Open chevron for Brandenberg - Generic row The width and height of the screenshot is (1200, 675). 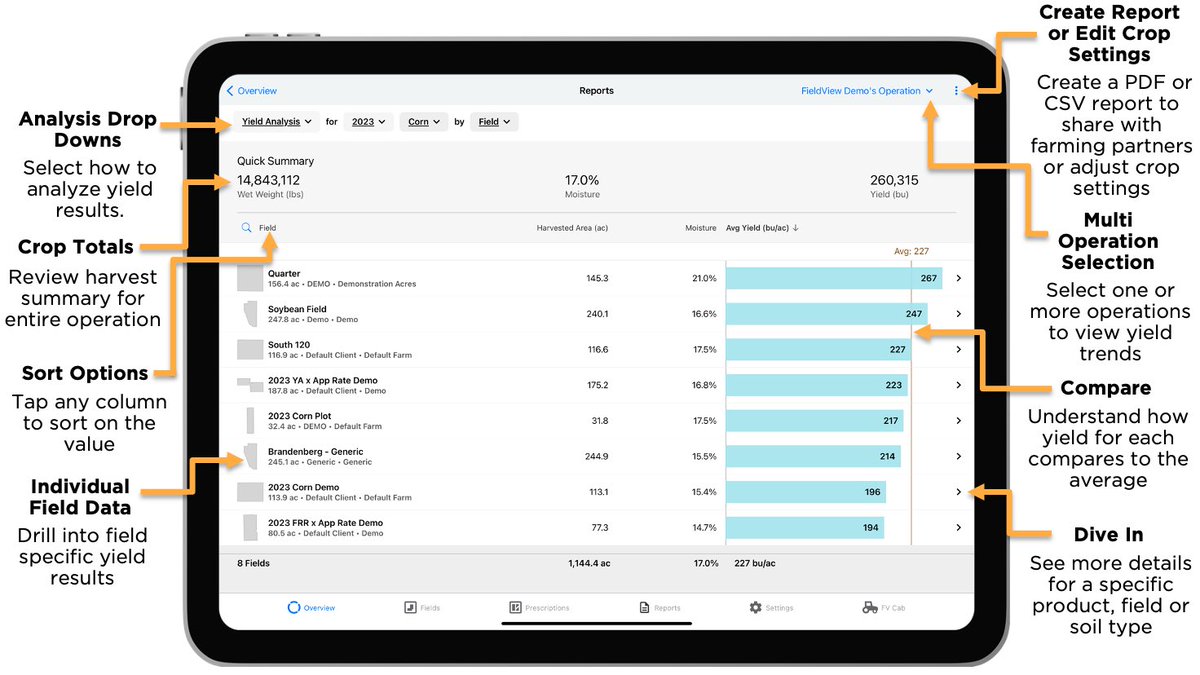tap(958, 456)
